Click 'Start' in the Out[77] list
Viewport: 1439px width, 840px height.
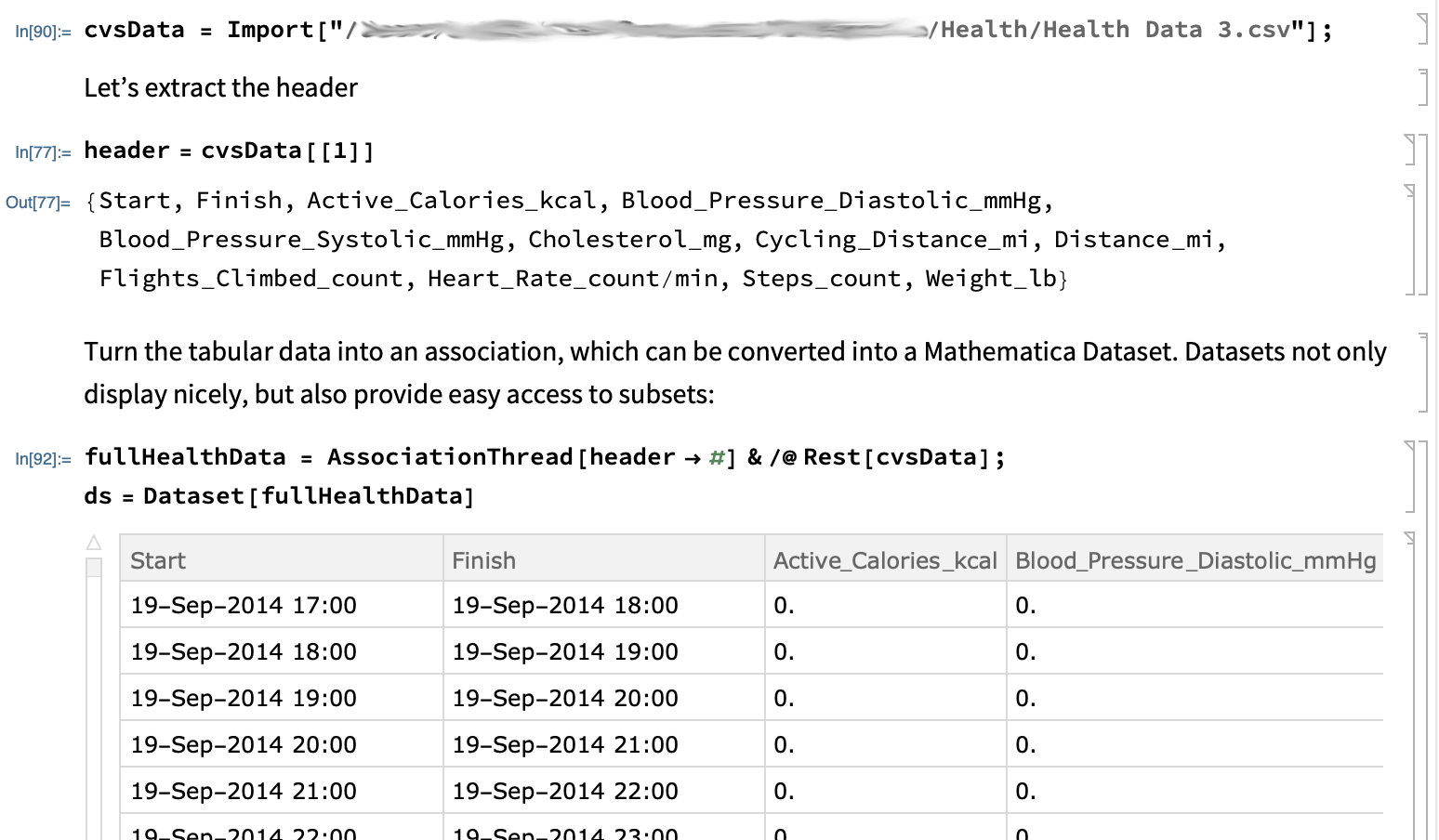click(135, 201)
